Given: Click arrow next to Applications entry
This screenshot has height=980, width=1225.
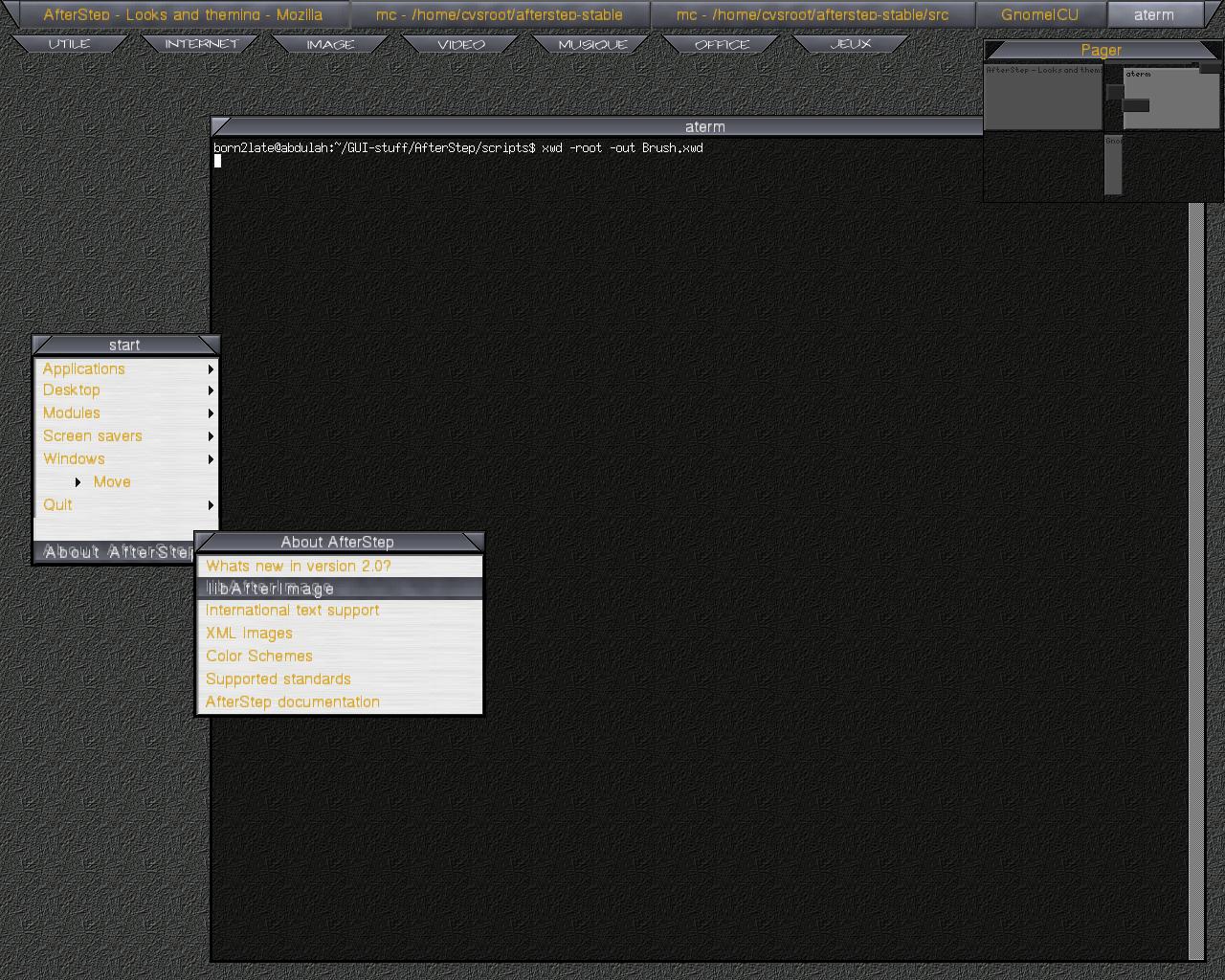Looking at the screenshot, I should 211,368.
